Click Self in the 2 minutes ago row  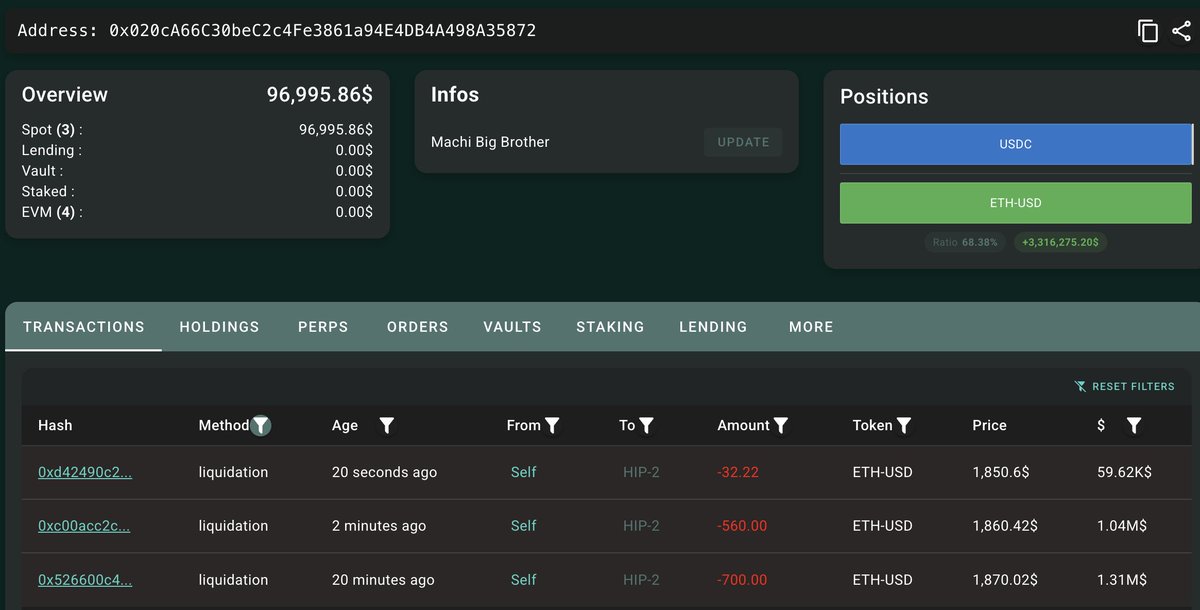coord(524,526)
